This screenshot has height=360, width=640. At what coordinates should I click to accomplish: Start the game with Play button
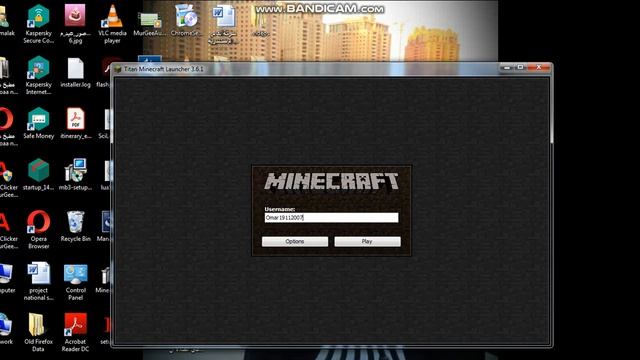click(367, 242)
